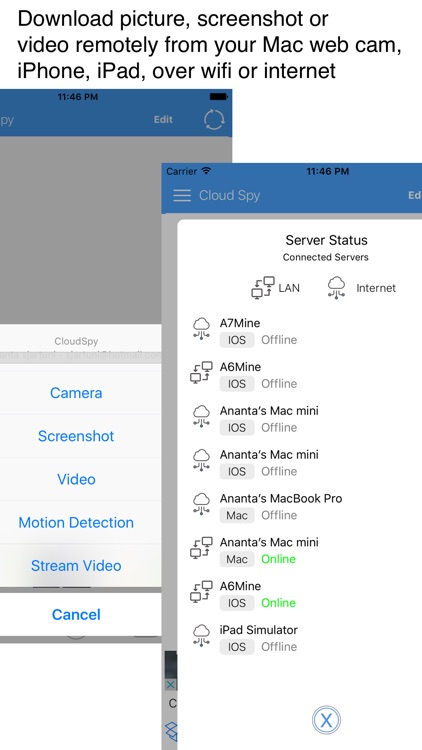The width and height of the screenshot is (422, 750).
Task: Select the cloud icon beside A7Mine
Action: (x=201, y=329)
